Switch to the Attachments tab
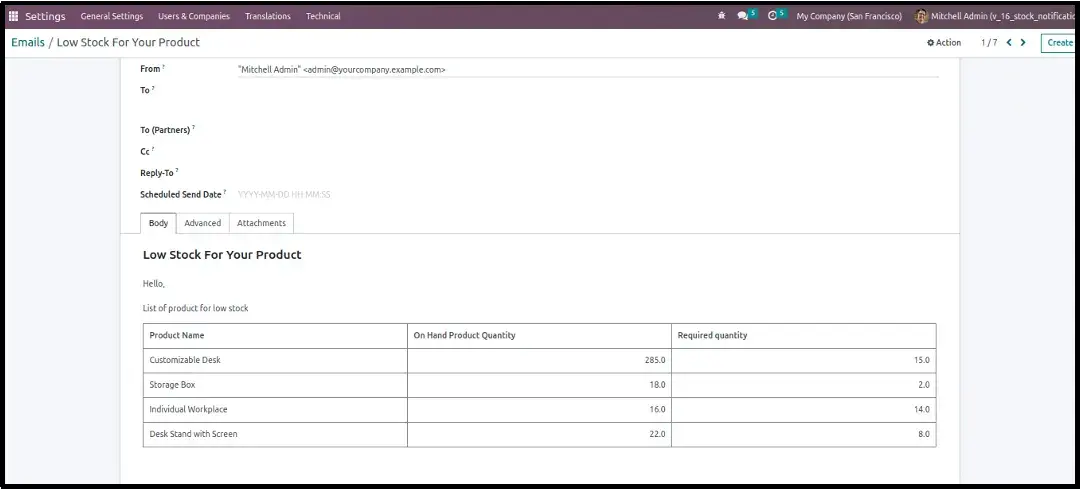The width and height of the screenshot is (1080, 489). (261, 223)
